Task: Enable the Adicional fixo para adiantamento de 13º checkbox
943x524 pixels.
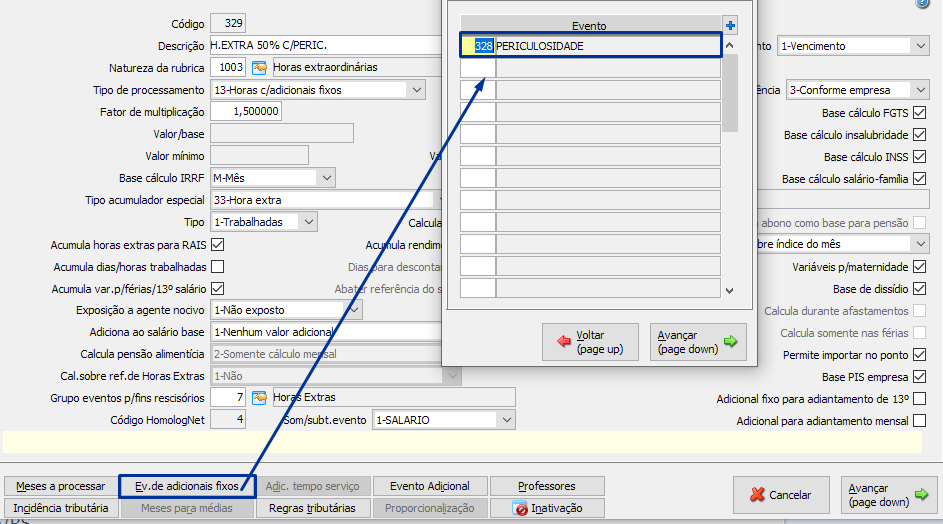Action: (x=920, y=399)
